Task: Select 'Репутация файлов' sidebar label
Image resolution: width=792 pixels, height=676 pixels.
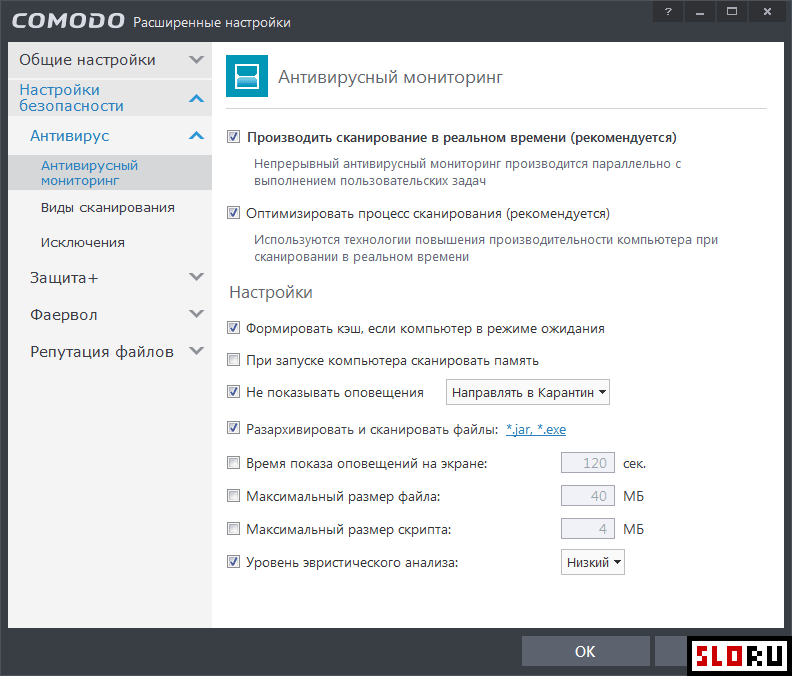Action: click(x=102, y=351)
